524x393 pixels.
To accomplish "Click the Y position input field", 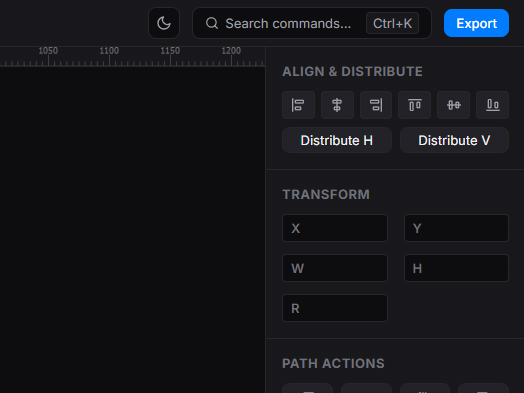I will coord(456,228).
